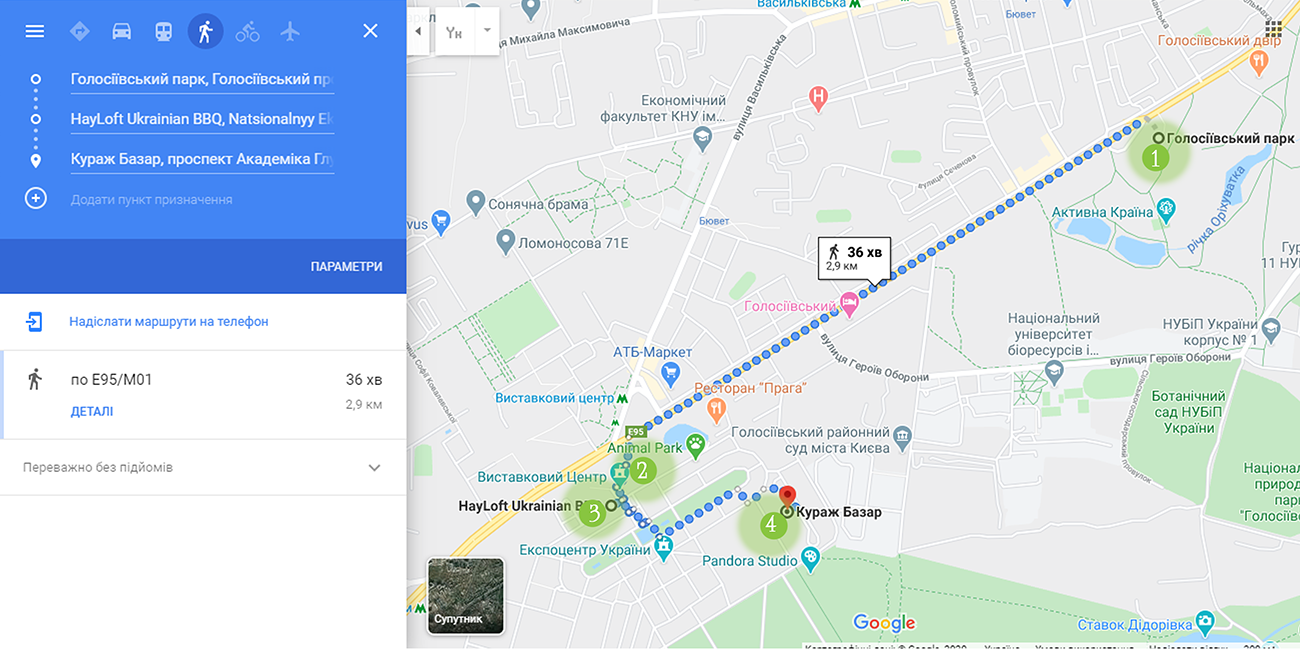Choose the flight travel mode
Viewport: 1300px width, 653px height.
point(290,31)
